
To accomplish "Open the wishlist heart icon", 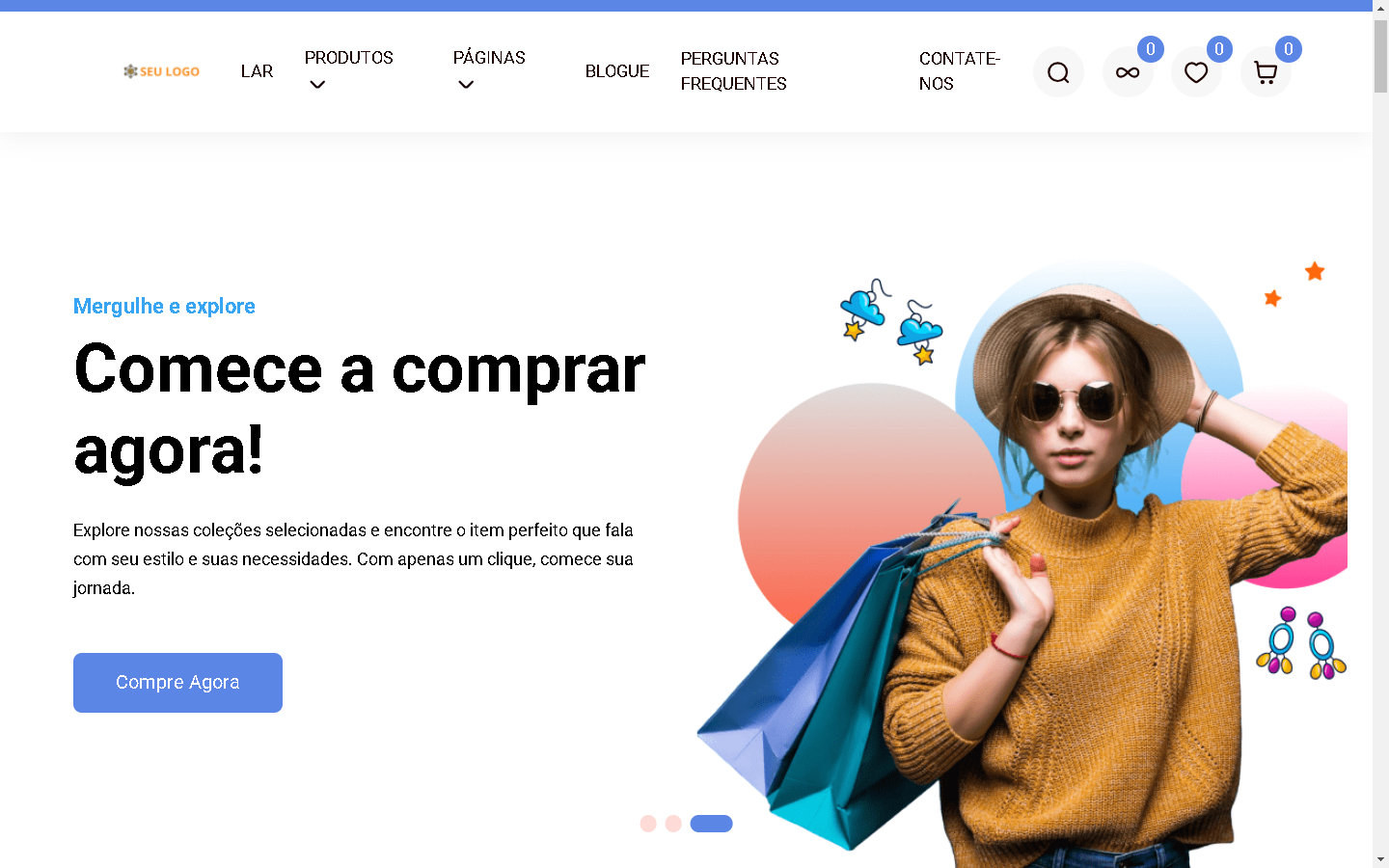I will point(1196,72).
